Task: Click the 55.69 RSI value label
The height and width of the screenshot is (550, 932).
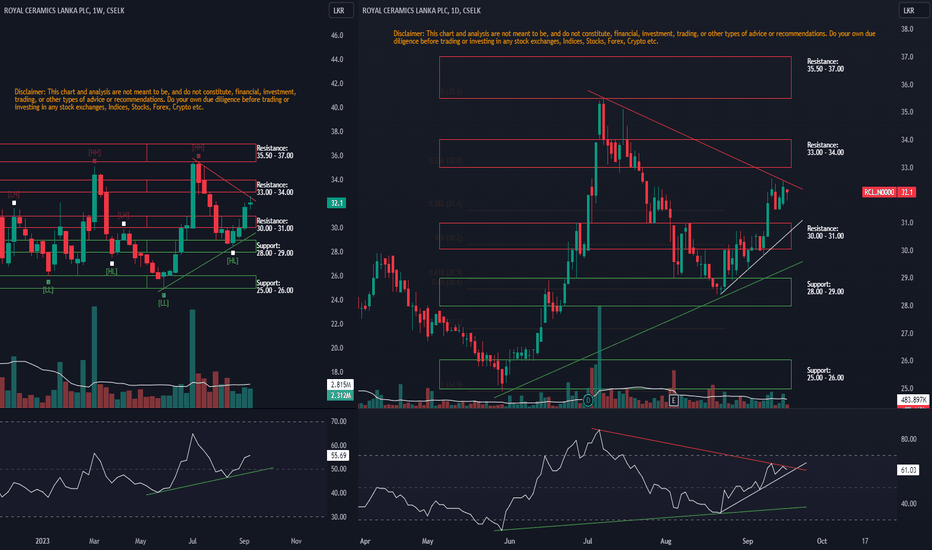Action: pyautogui.click(x=338, y=455)
